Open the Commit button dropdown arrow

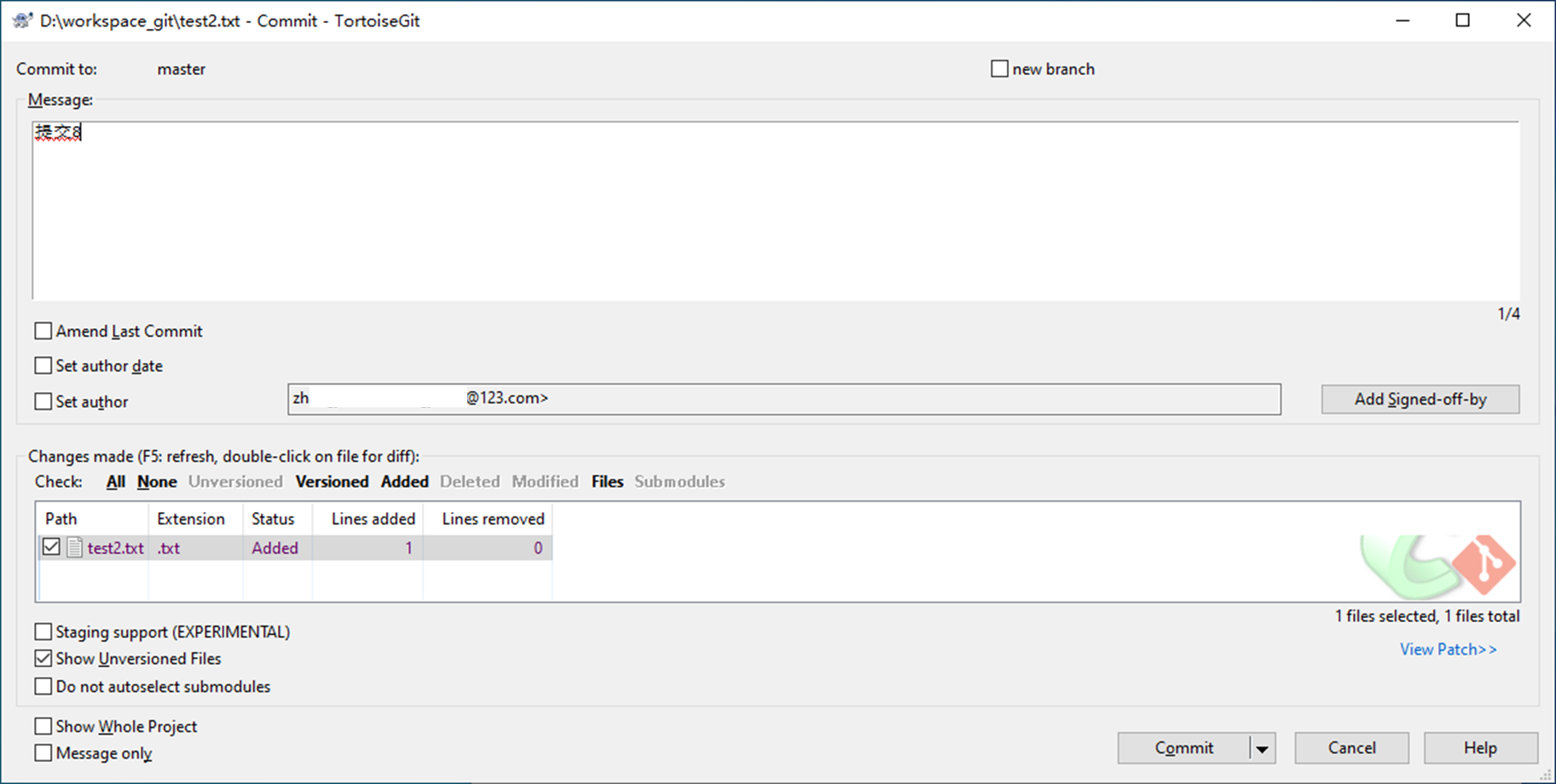(x=1263, y=748)
